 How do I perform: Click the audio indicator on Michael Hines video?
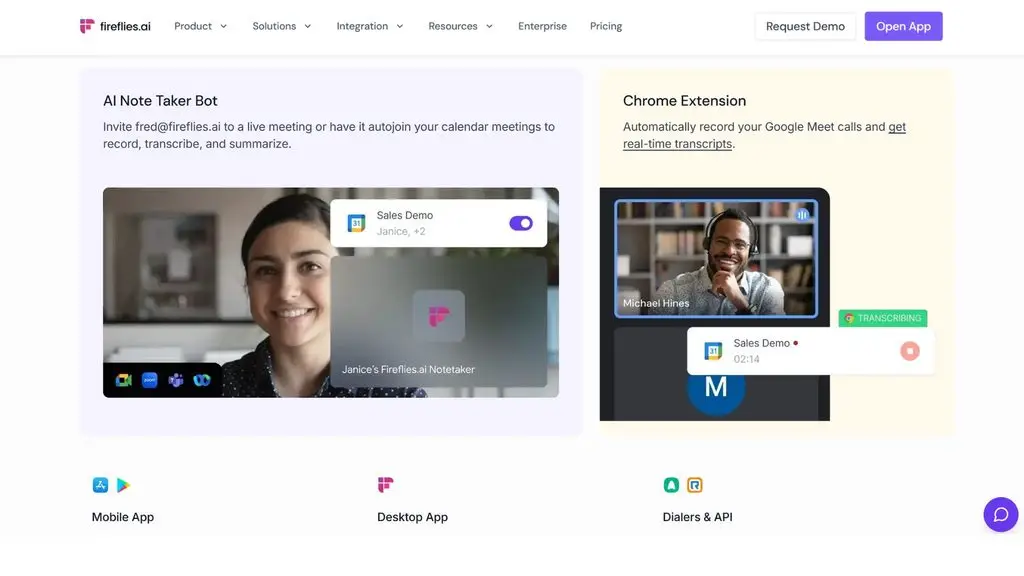tap(802, 214)
